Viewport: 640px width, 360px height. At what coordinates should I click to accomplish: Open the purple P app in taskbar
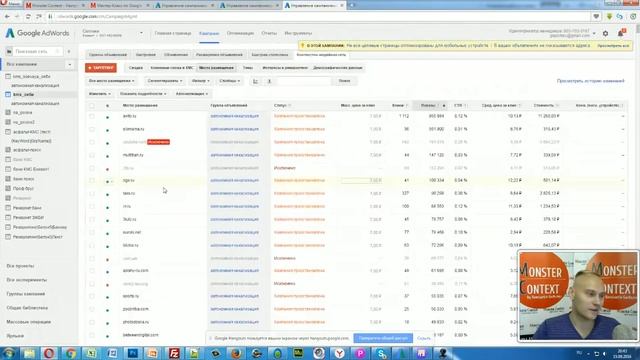click(x=360, y=353)
